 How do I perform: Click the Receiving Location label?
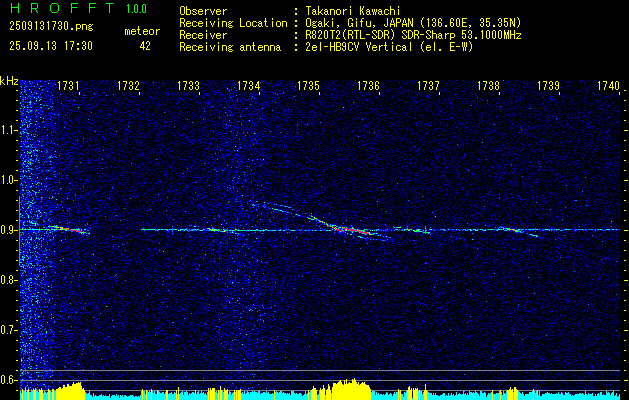[233, 23]
